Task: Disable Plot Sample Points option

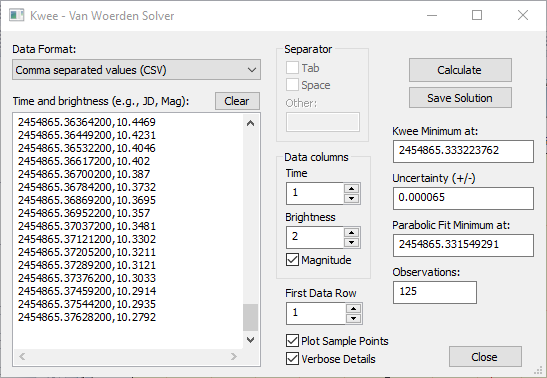Action: click(292, 341)
